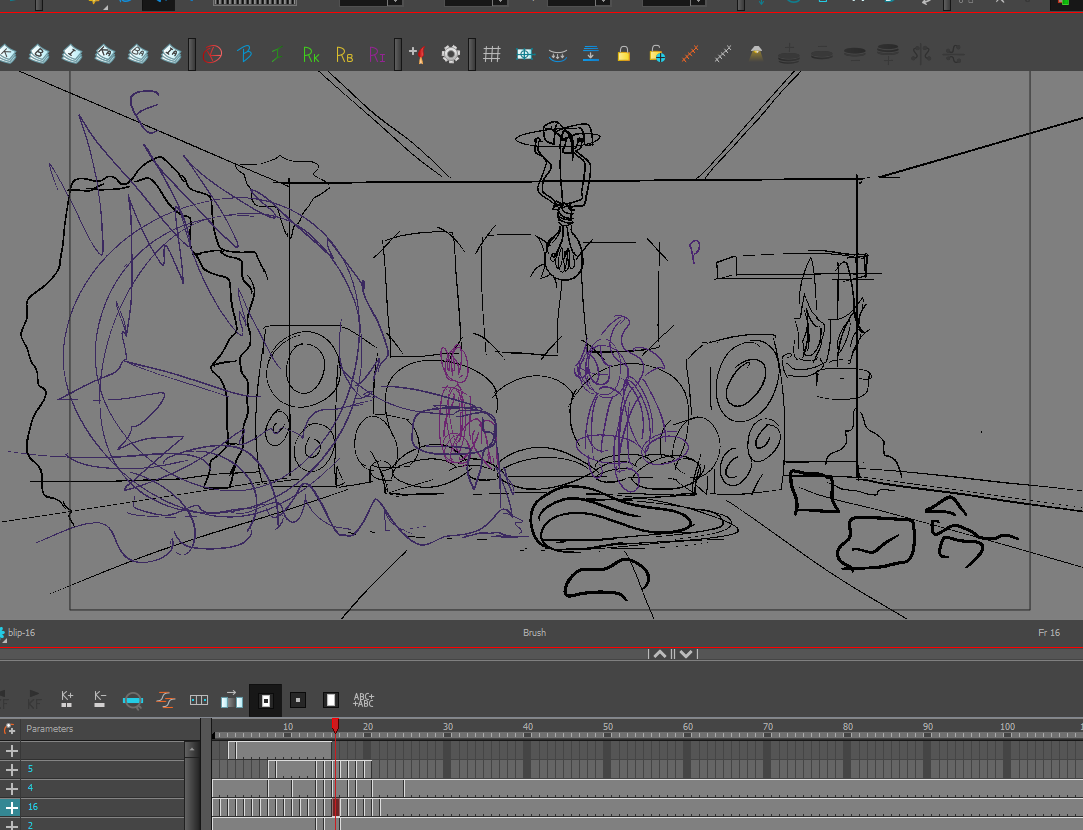Expand layer 4 parameters plus

[12, 789]
